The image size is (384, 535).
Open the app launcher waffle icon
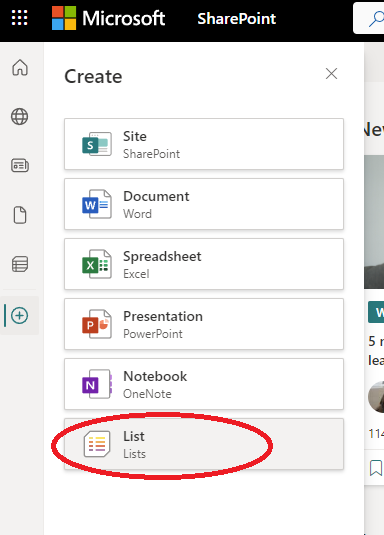19,17
